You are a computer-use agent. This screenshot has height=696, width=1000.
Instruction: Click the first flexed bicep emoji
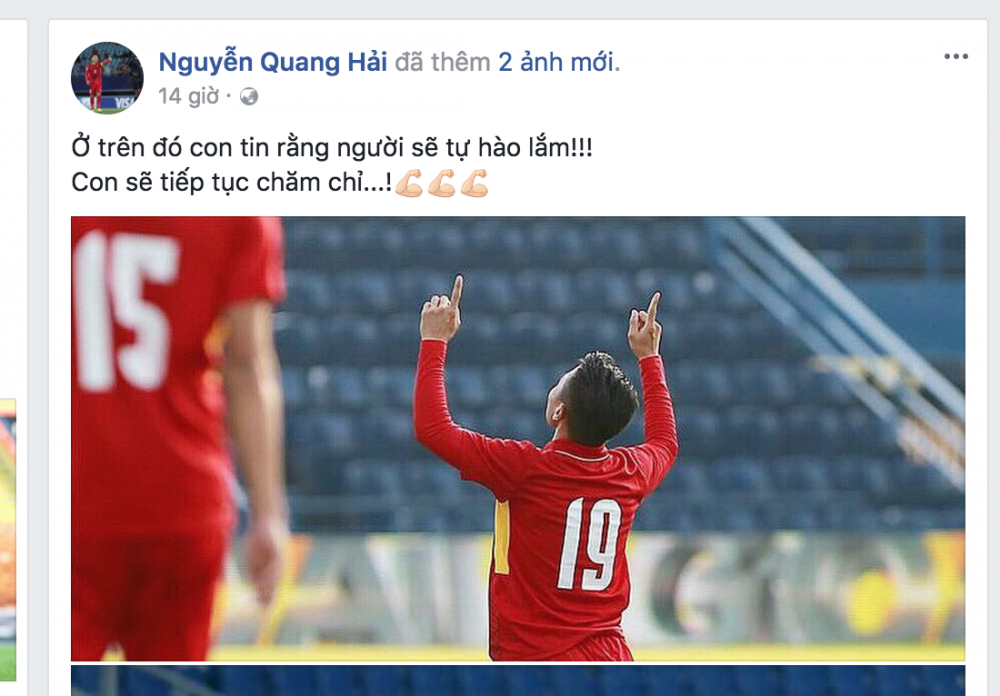[x=409, y=183]
